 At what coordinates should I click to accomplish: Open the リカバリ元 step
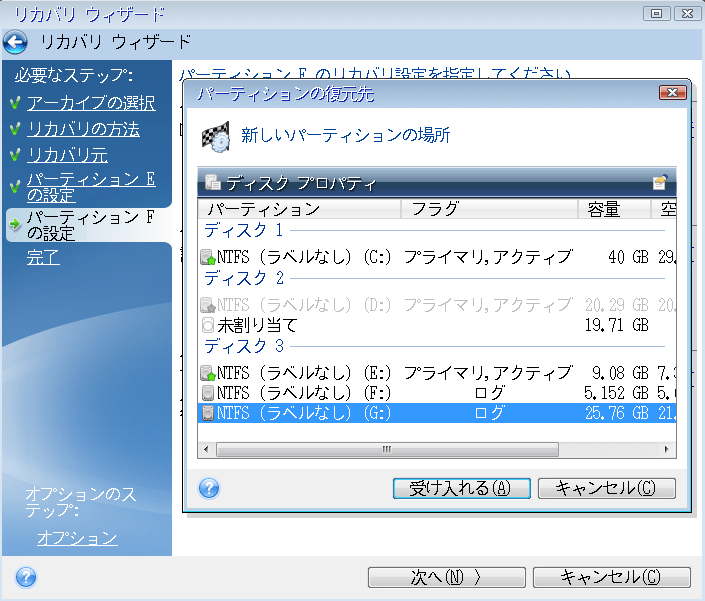click(x=67, y=155)
